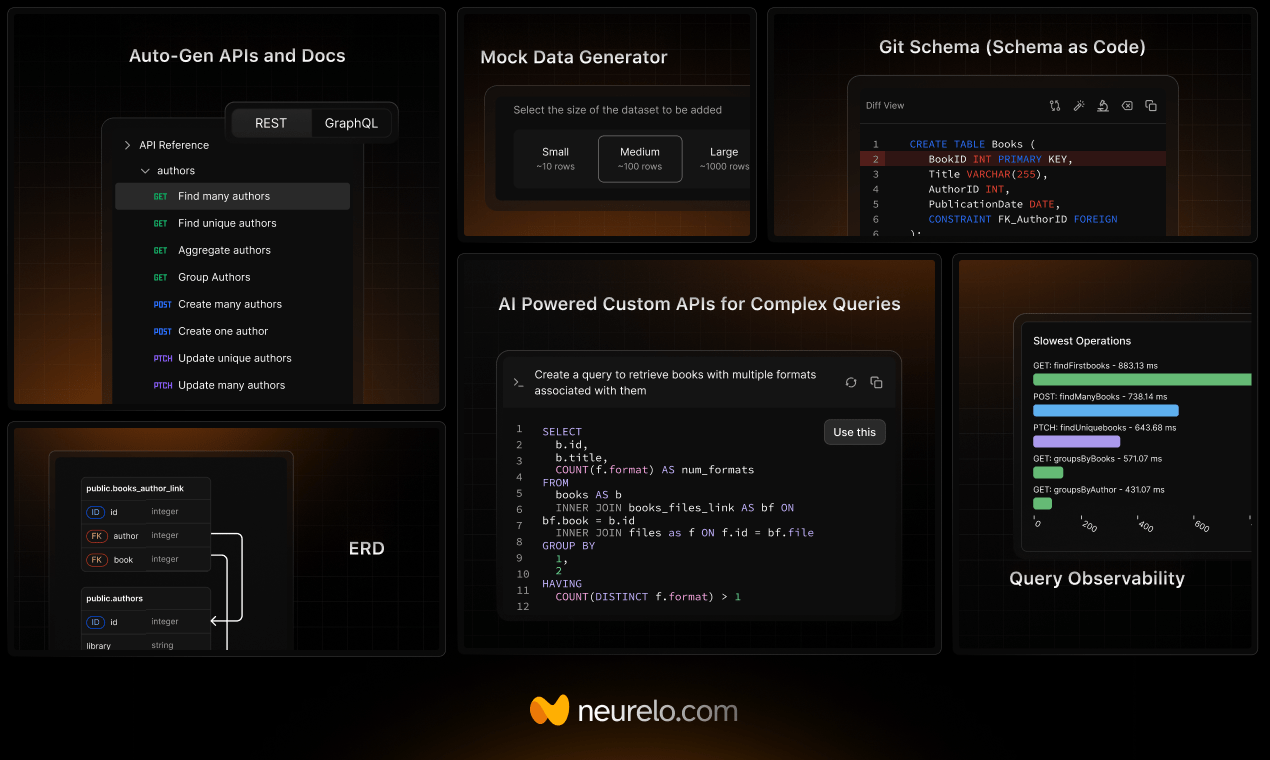Click the highlighted BookID INT PRIMARY KEY line
This screenshot has width=1270, height=760.
1013,159
